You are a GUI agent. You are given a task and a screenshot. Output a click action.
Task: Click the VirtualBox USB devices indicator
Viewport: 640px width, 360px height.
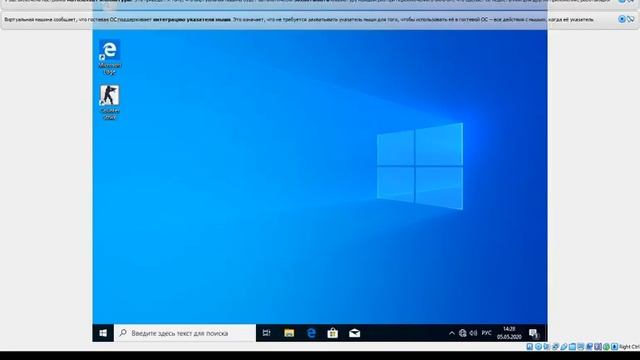tap(564, 347)
